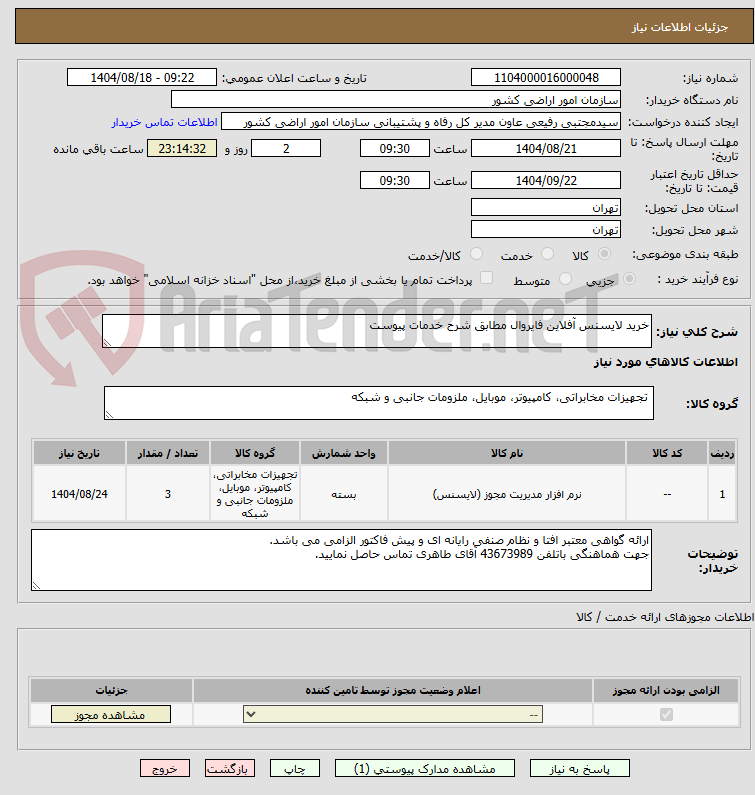Click the اطلاعات کالاهای مورد نیاز heading
Screen dimensions: 755x795
[666, 362]
